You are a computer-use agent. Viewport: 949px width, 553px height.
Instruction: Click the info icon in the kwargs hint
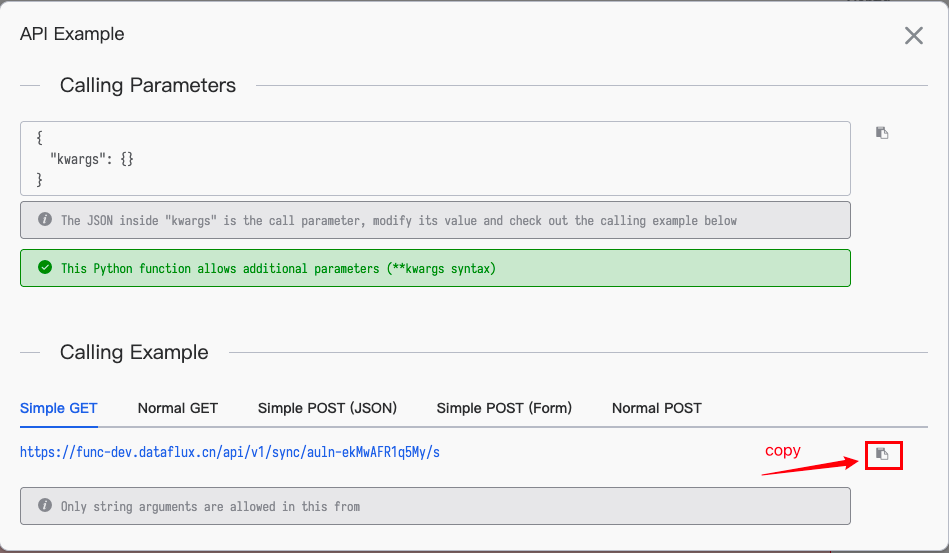click(45, 219)
